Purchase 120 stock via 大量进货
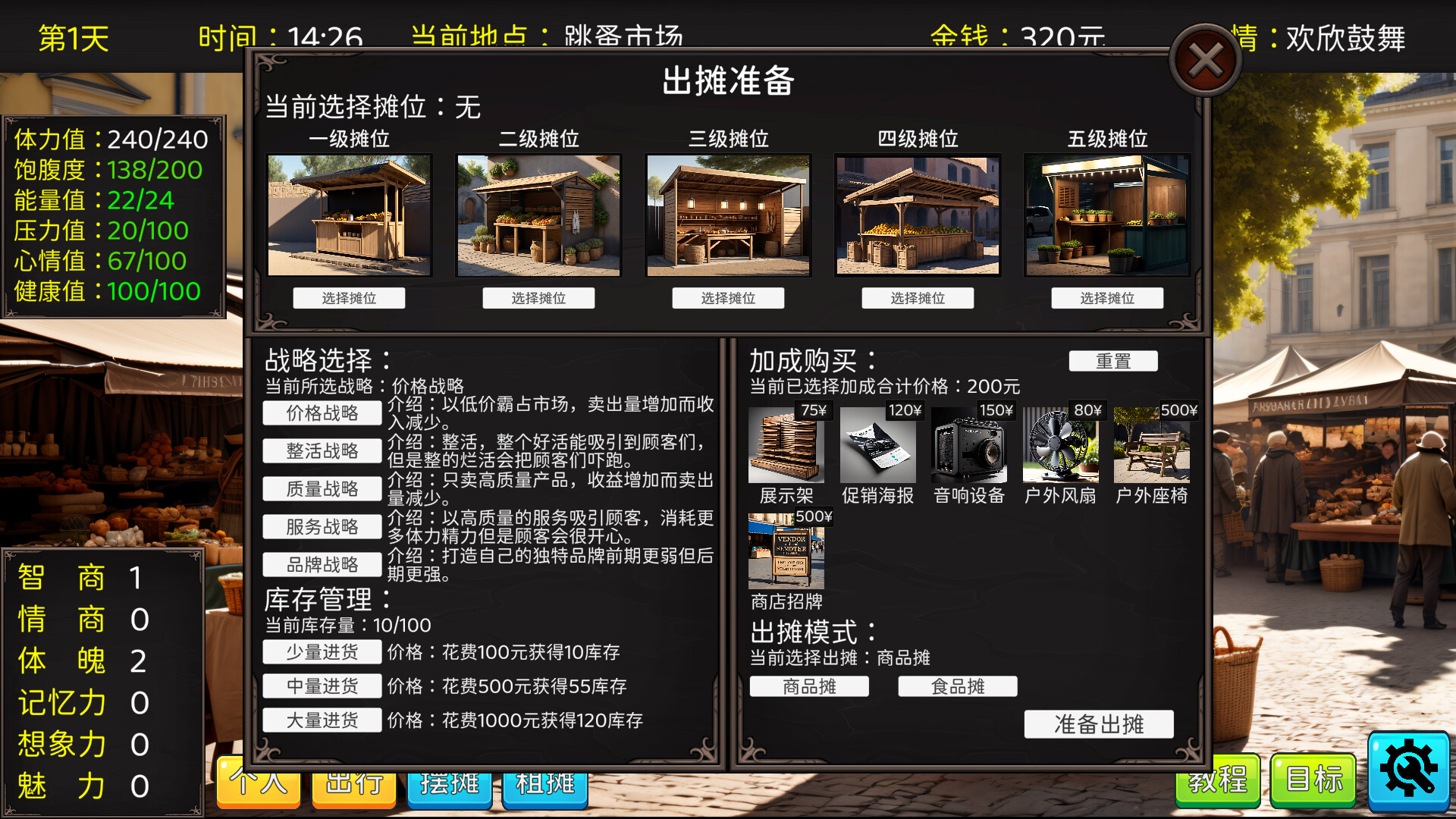 (x=322, y=719)
